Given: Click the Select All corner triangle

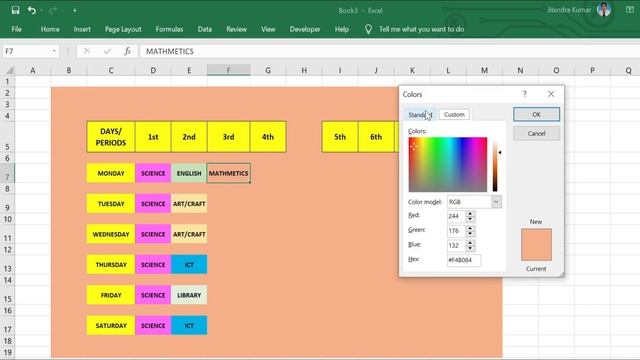Looking at the screenshot, I should (x=9, y=71).
